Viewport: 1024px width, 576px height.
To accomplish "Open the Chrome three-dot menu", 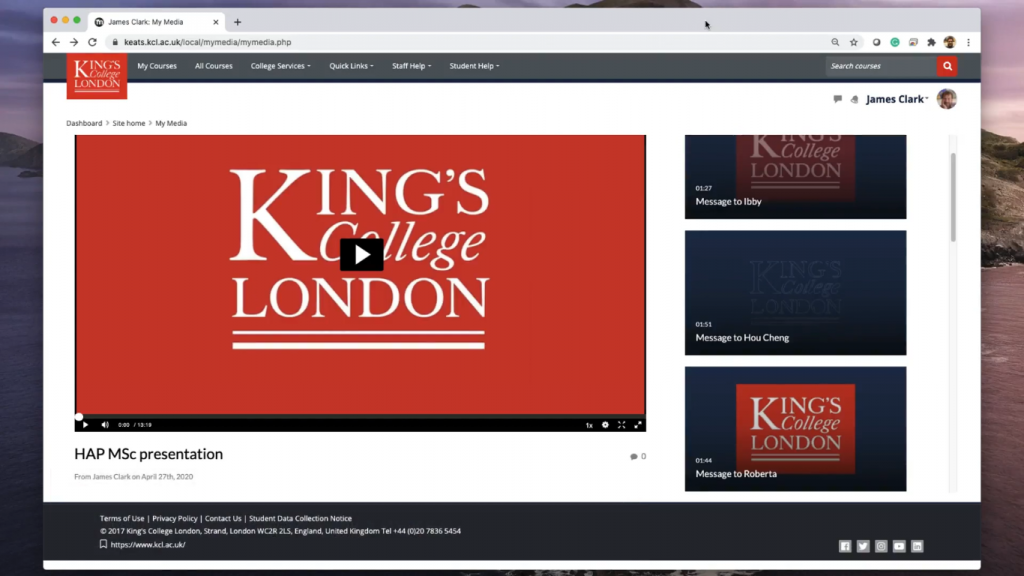I will [x=968, y=42].
